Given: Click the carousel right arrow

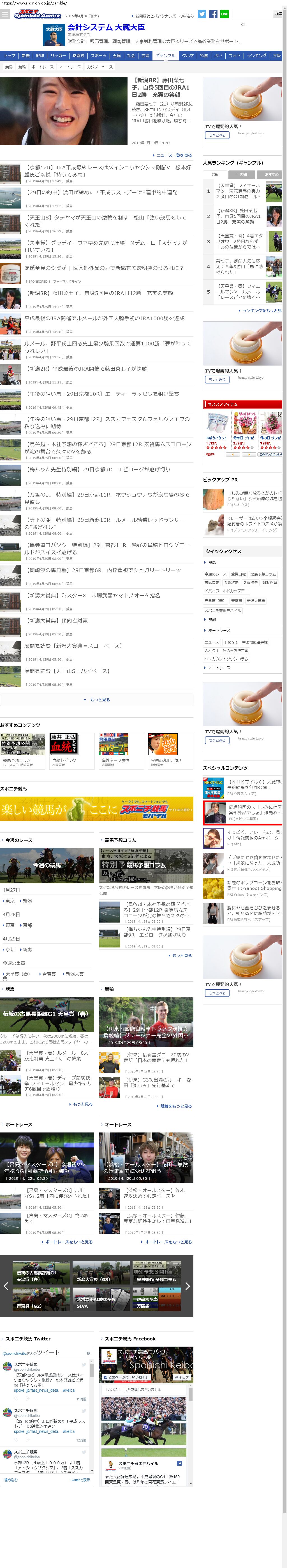Looking at the screenshot, I should tap(188, 1286).
